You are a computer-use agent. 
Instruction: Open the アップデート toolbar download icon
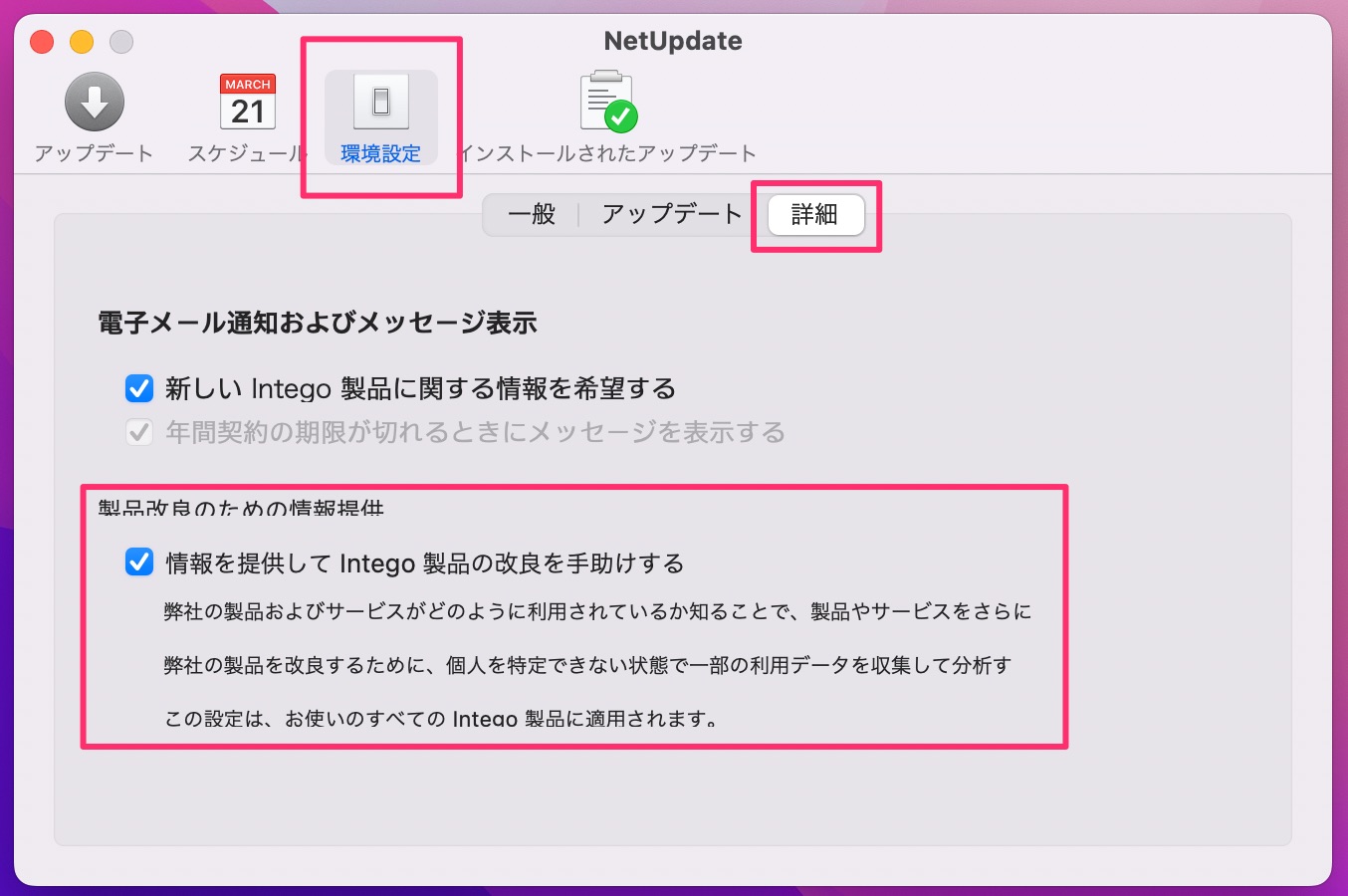(x=95, y=103)
